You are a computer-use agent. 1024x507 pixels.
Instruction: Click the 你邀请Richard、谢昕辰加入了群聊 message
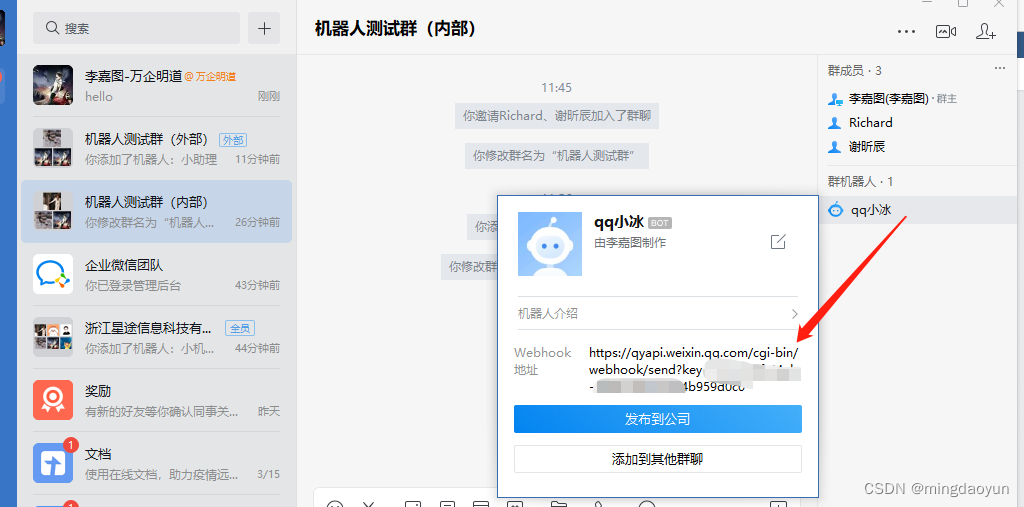coord(557,116)
